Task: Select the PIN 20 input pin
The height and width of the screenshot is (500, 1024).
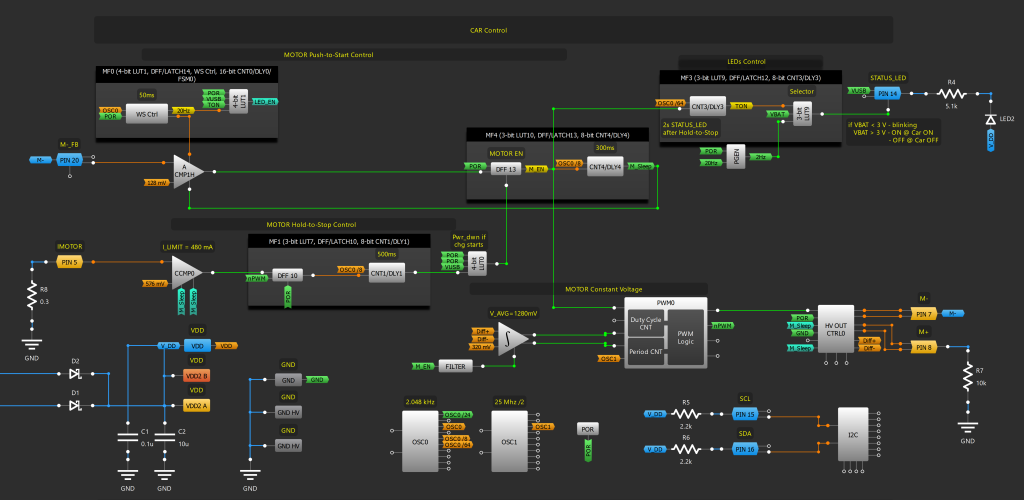Action: pos(67,160)
